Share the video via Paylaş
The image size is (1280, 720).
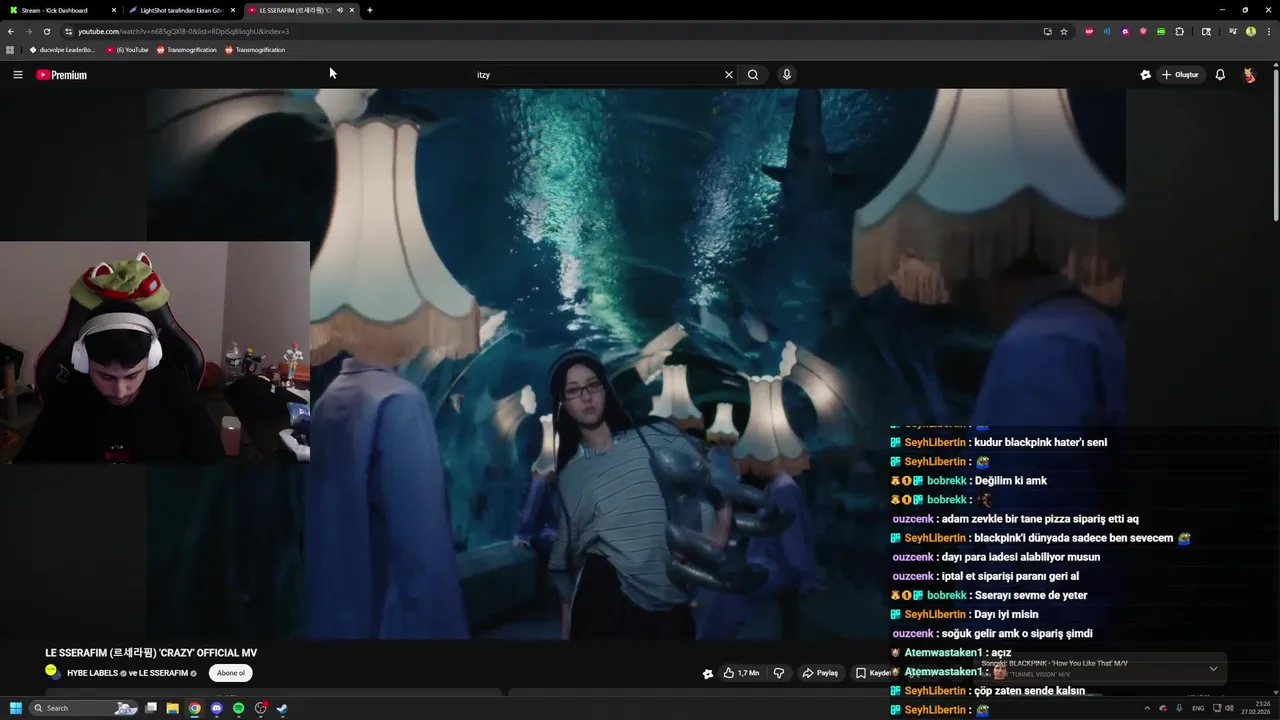tap(820, 673)
